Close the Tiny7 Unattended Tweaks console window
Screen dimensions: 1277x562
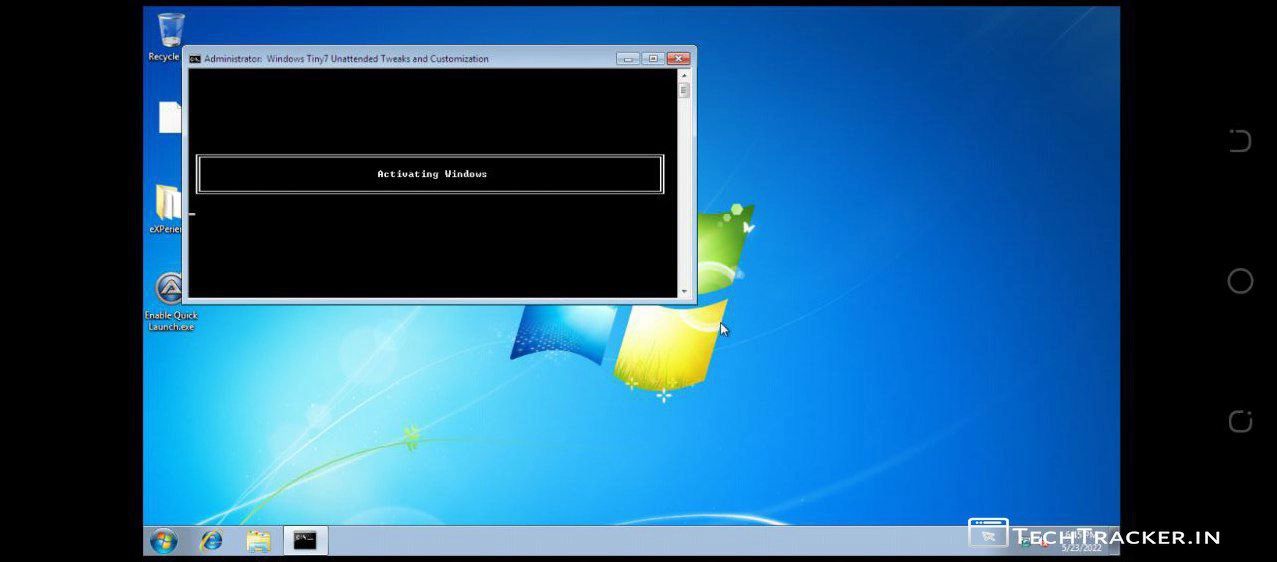click(678, 59)
